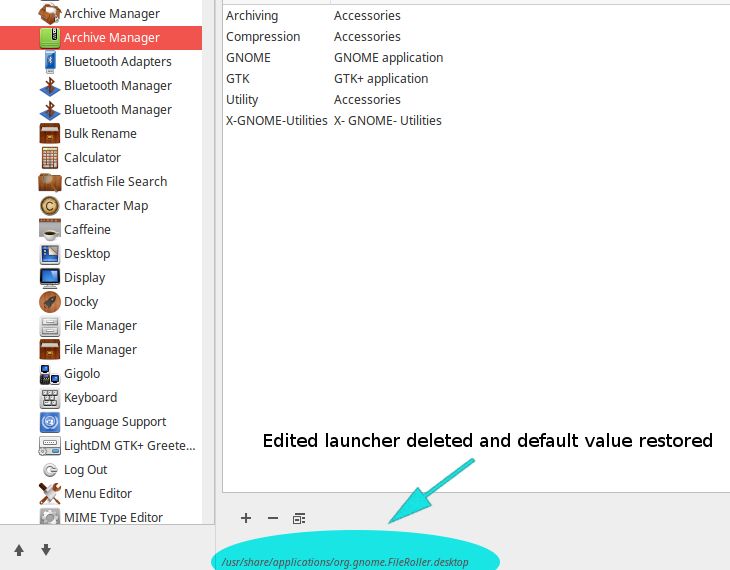The width and height of the screenshot is (730, 570).
Task: Select the Utility category cell
Action: click(242, 100)
